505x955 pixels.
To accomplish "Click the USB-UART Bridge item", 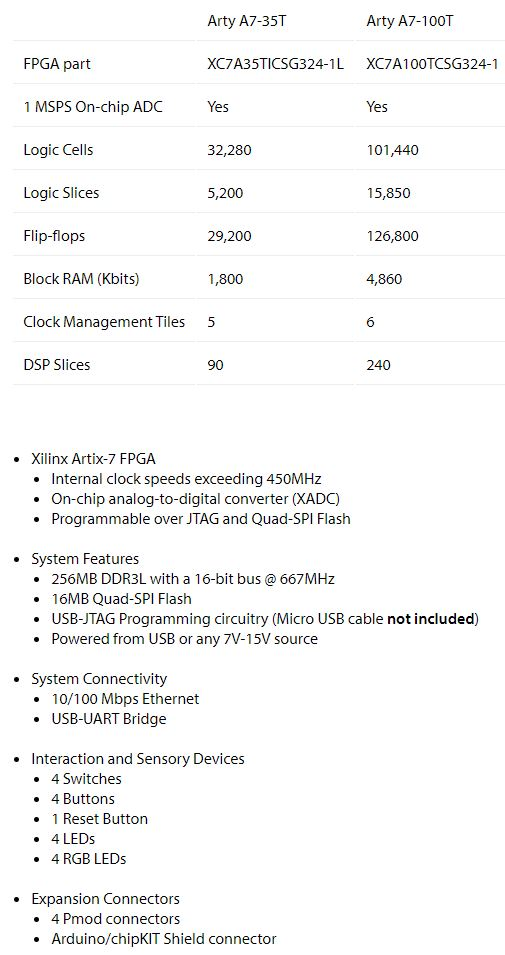I will [x=108, y=719].
